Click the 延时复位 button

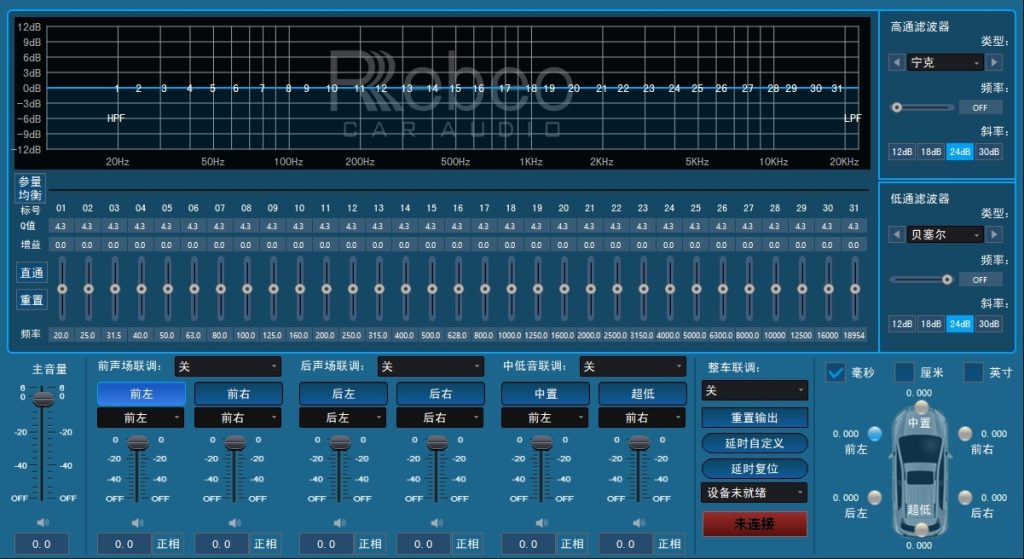tap(754, 469)
